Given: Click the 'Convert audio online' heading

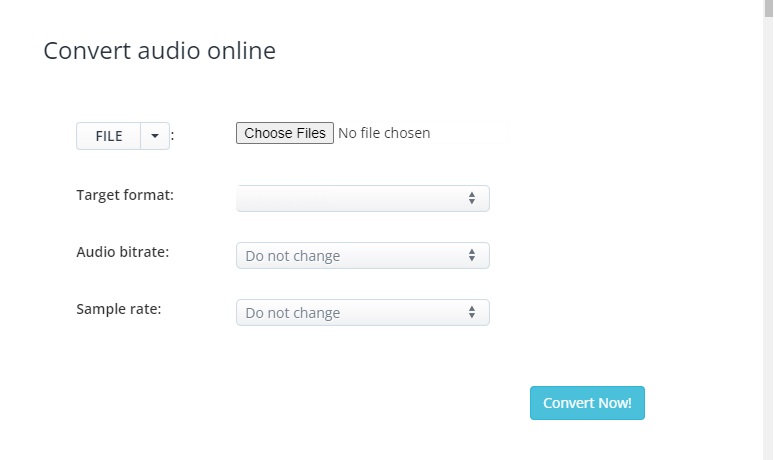Looking at the screenshot, I should (159, 50).
